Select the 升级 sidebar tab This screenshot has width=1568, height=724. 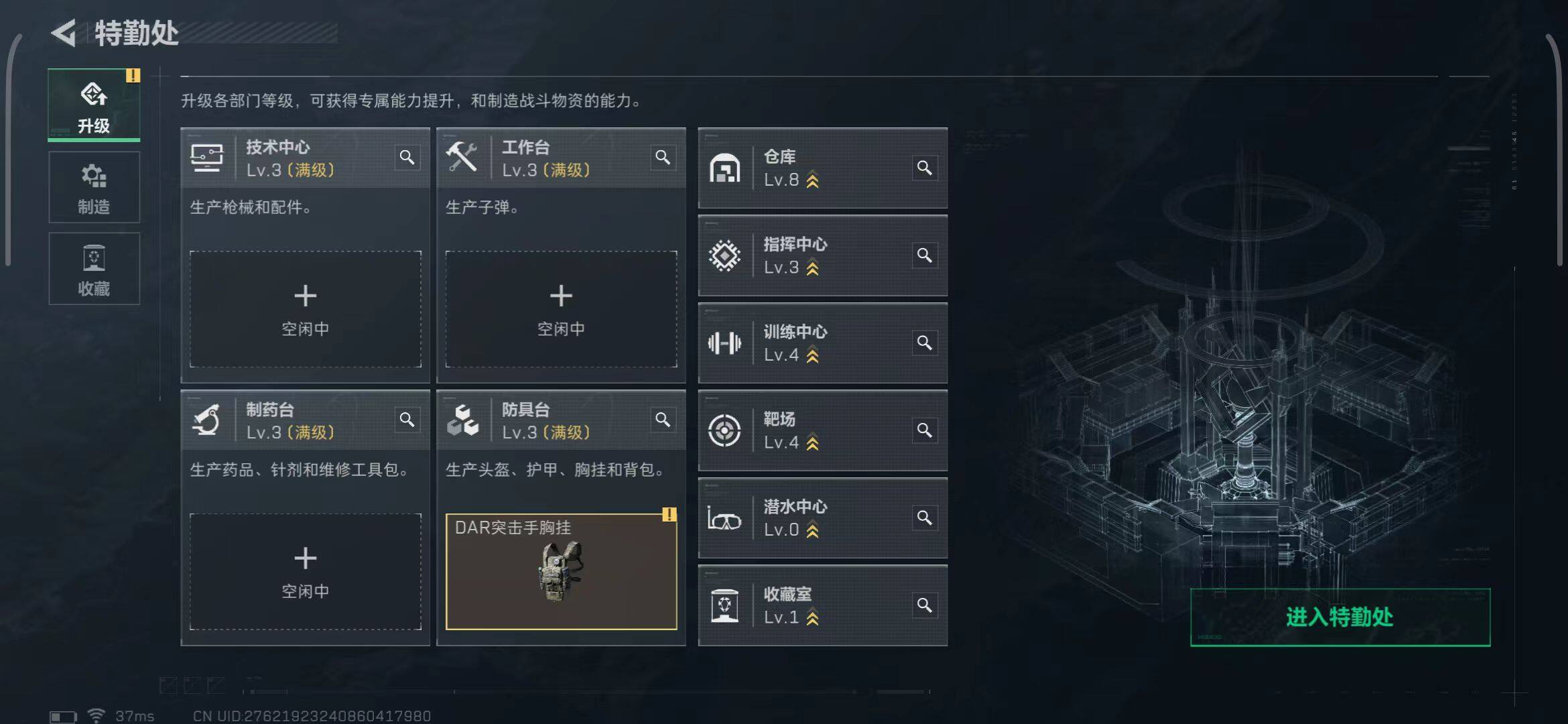(94, 105)
